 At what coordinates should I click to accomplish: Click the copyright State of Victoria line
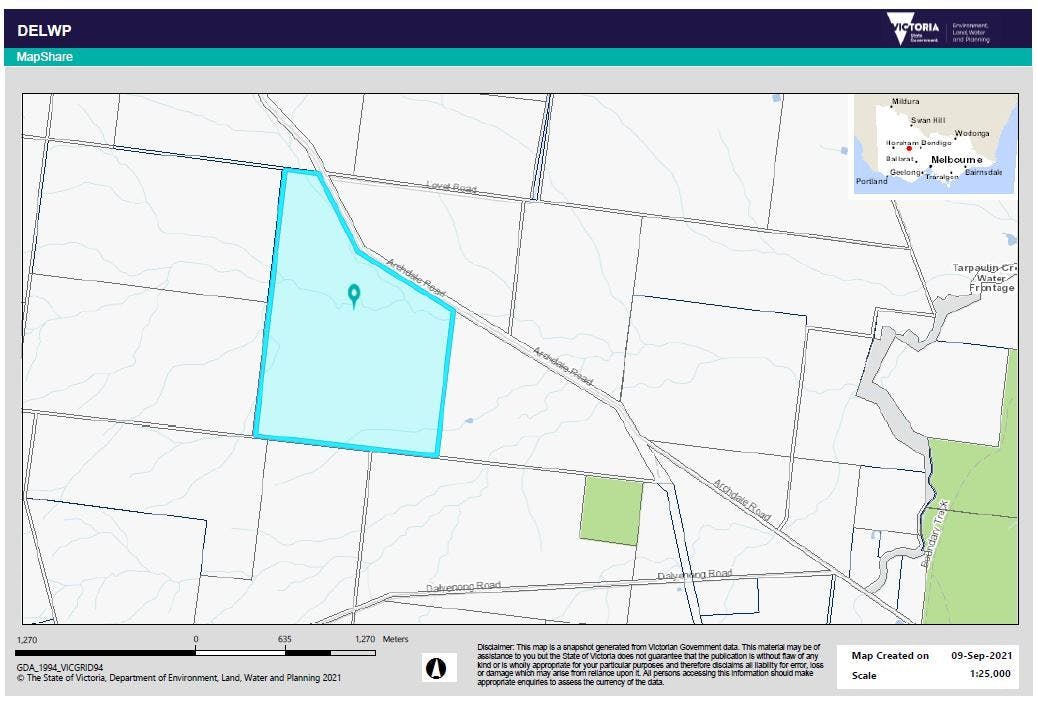tap(179, 678)
